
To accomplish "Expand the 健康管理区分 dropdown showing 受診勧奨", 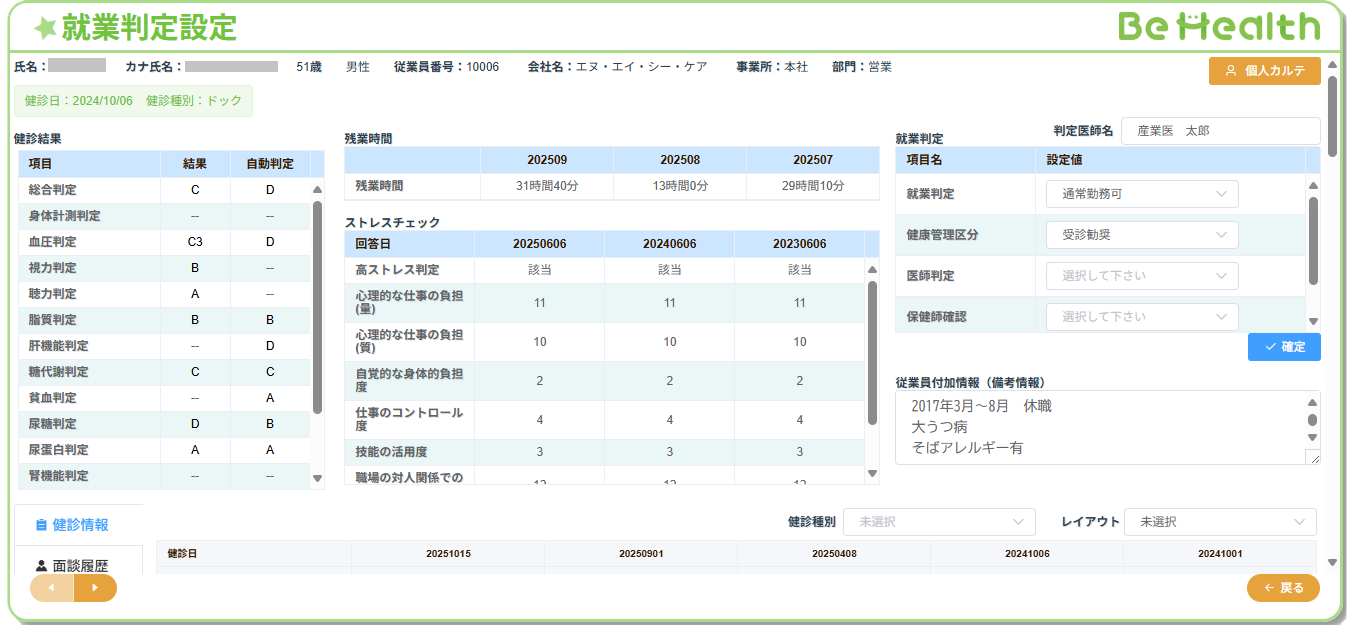I will [x=1142, y=235].
